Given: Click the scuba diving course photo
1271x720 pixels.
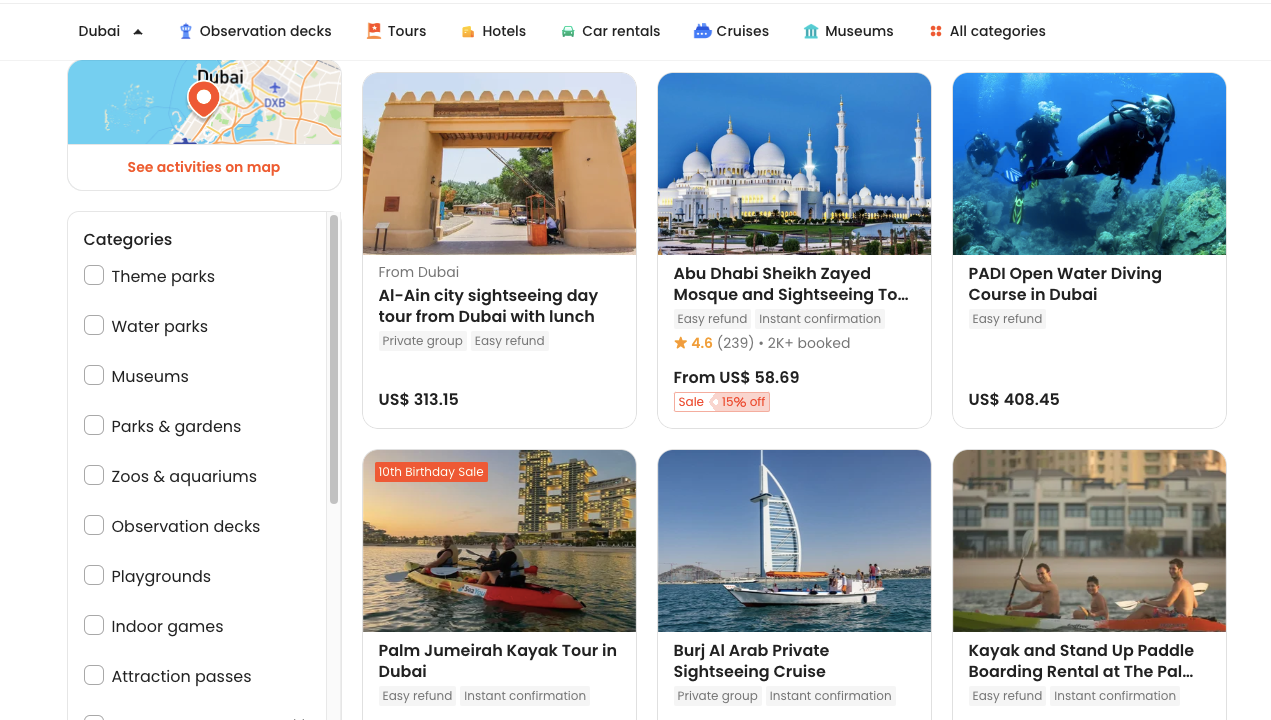Looking at the screenshot, I should coord(1089,164).
